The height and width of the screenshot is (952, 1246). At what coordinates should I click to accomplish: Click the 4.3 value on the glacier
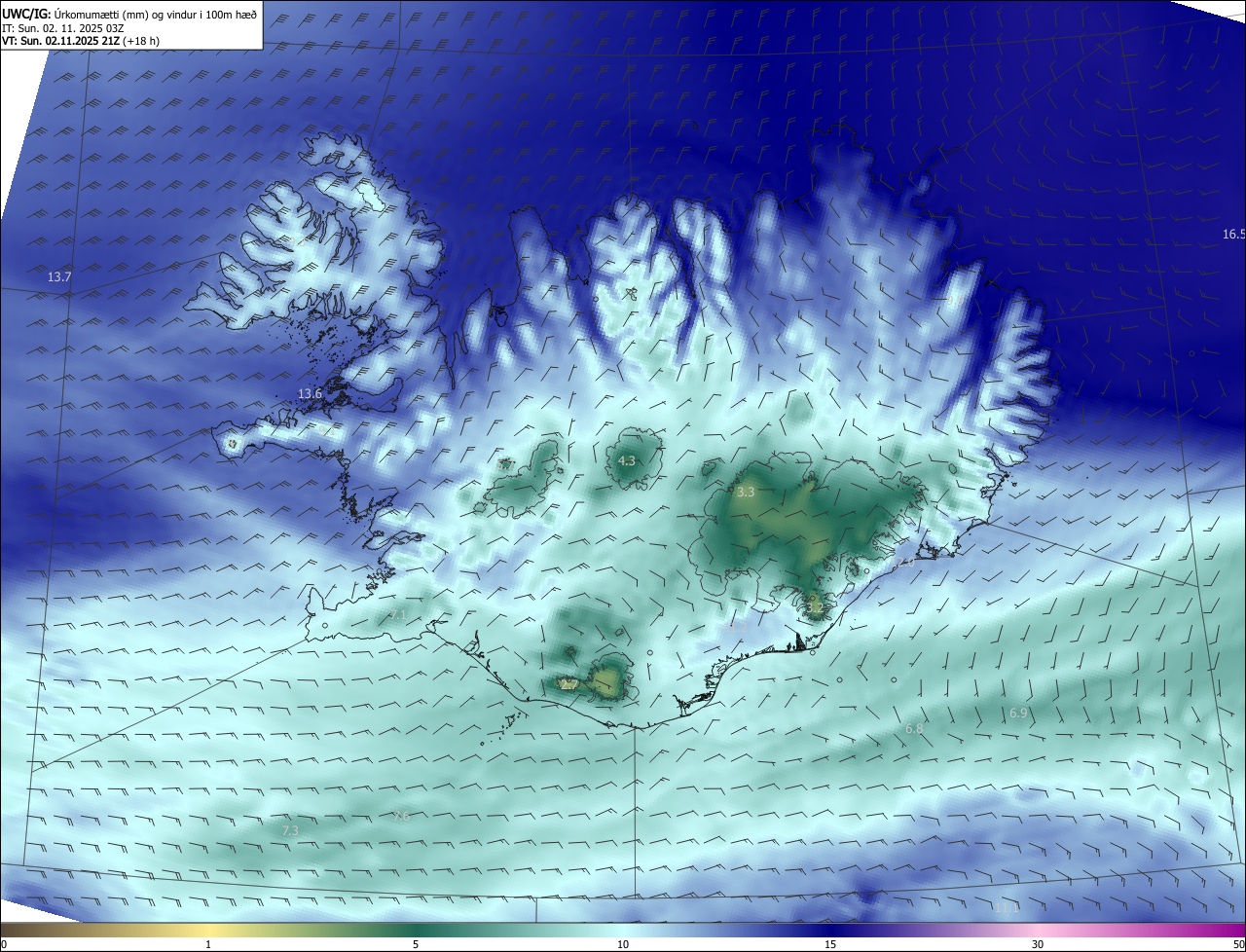pyautogui.click(x=627, y=460)
